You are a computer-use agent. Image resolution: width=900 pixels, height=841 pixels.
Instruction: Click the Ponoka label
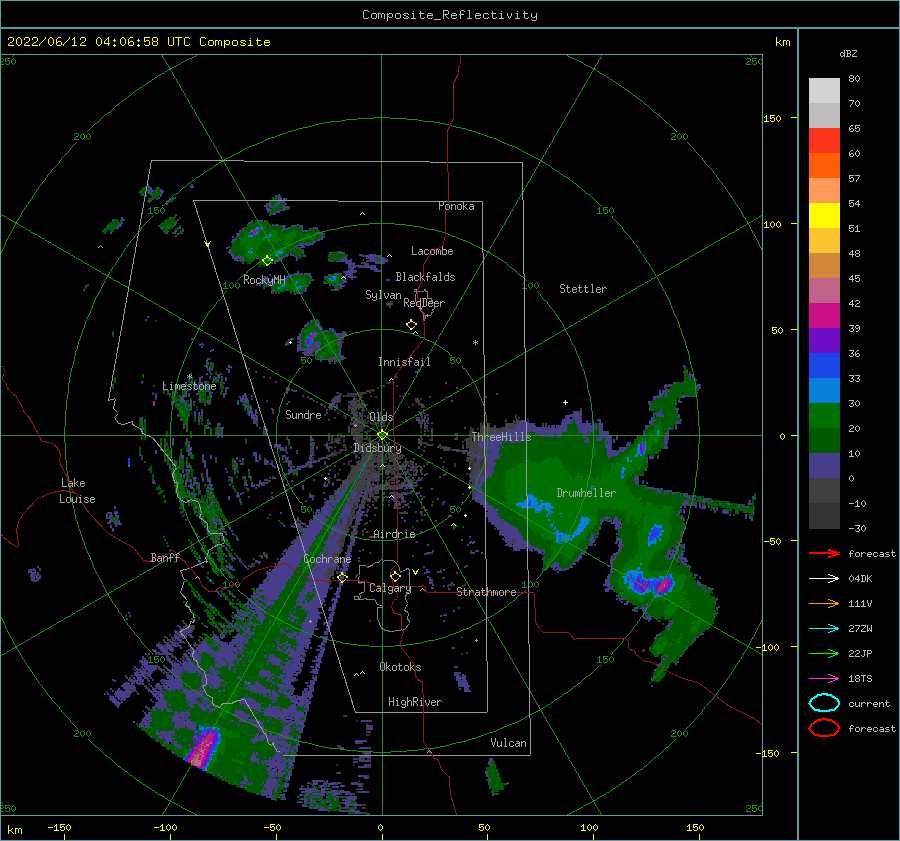tap(456, 206)
